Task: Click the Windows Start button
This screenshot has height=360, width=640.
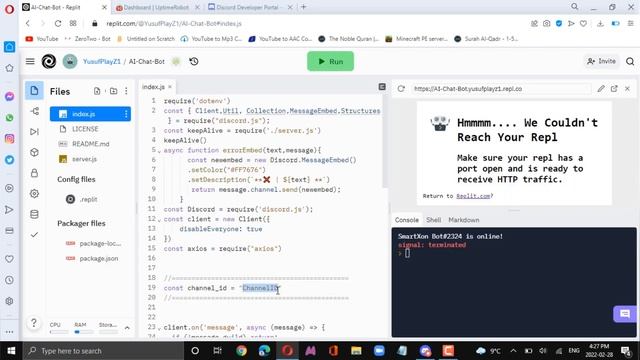Action: pos(11,351)
